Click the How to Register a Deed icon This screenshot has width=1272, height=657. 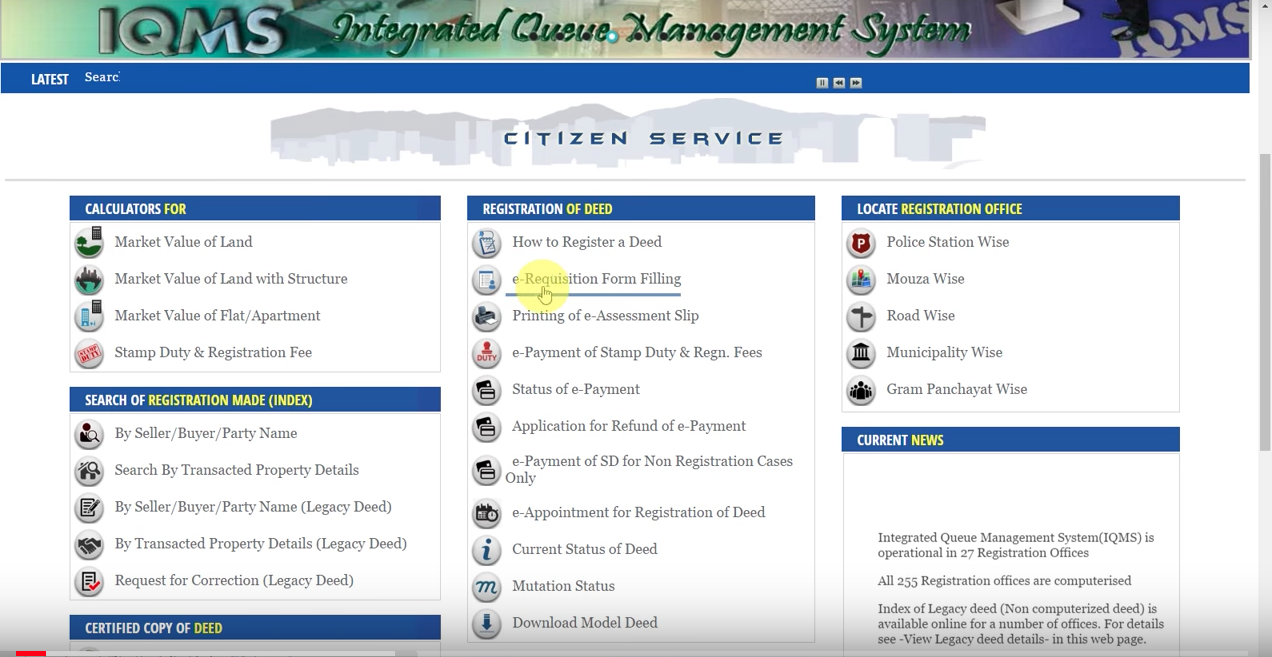[x=487, y=243]
